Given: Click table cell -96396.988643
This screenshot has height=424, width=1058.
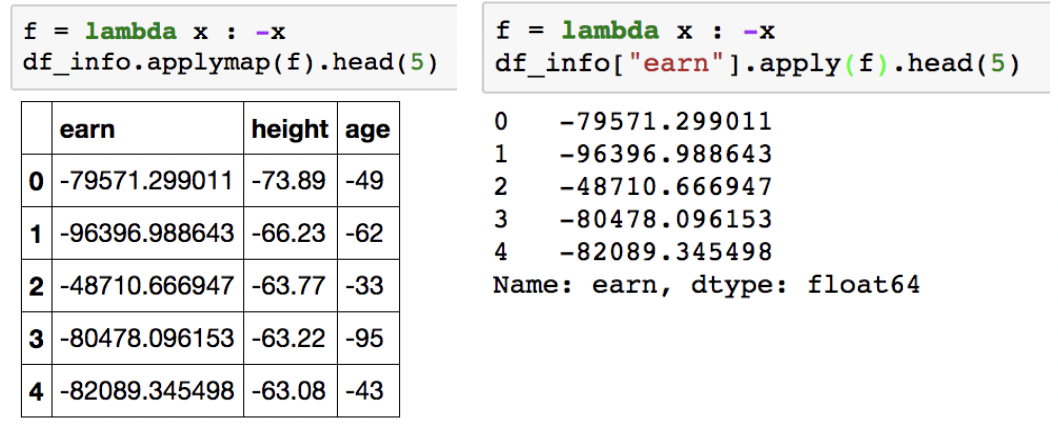Looking at the screenshot, I should 148,234.
